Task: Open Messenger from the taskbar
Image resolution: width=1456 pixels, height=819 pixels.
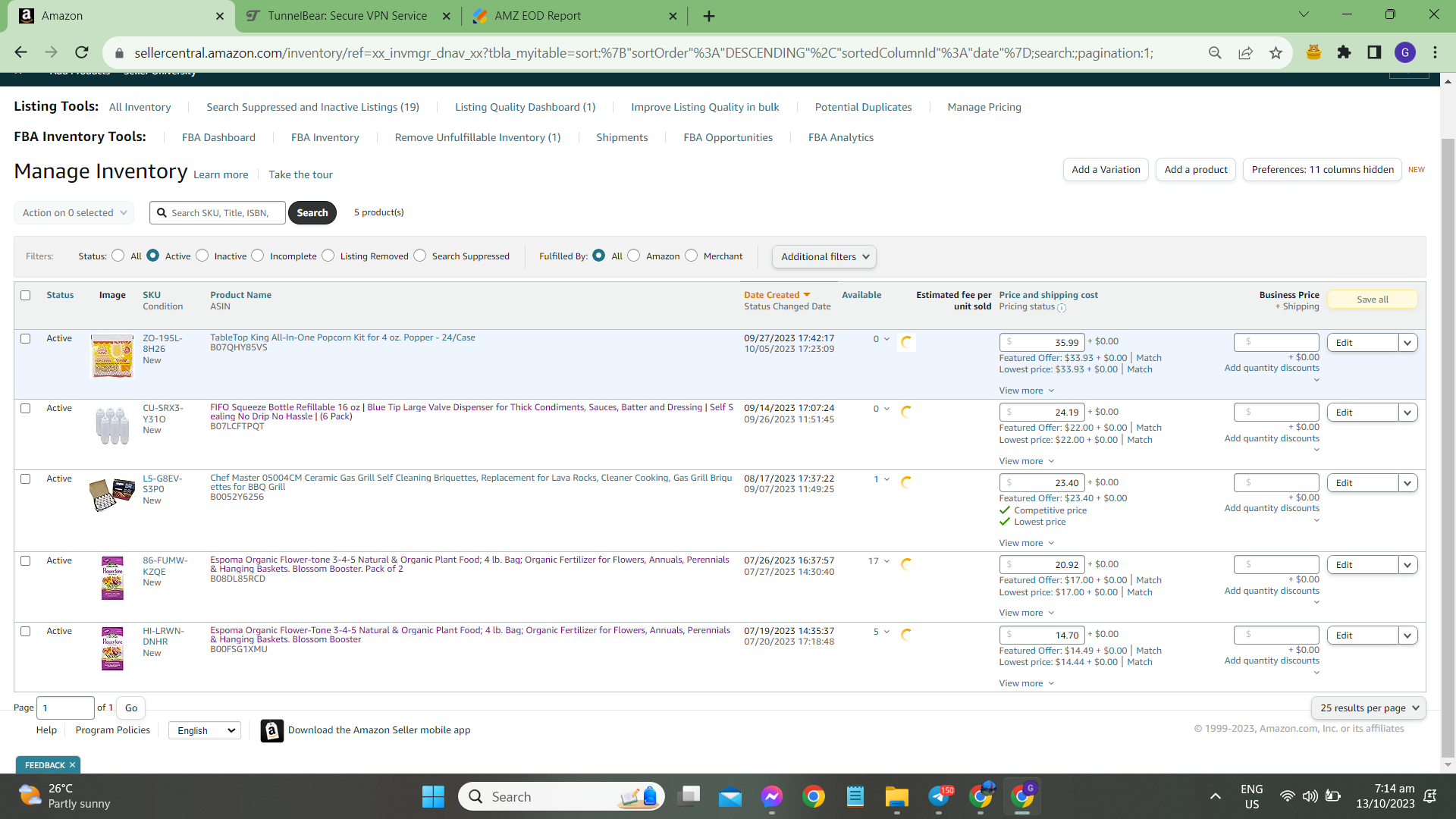Action: [x=772, y=796]
